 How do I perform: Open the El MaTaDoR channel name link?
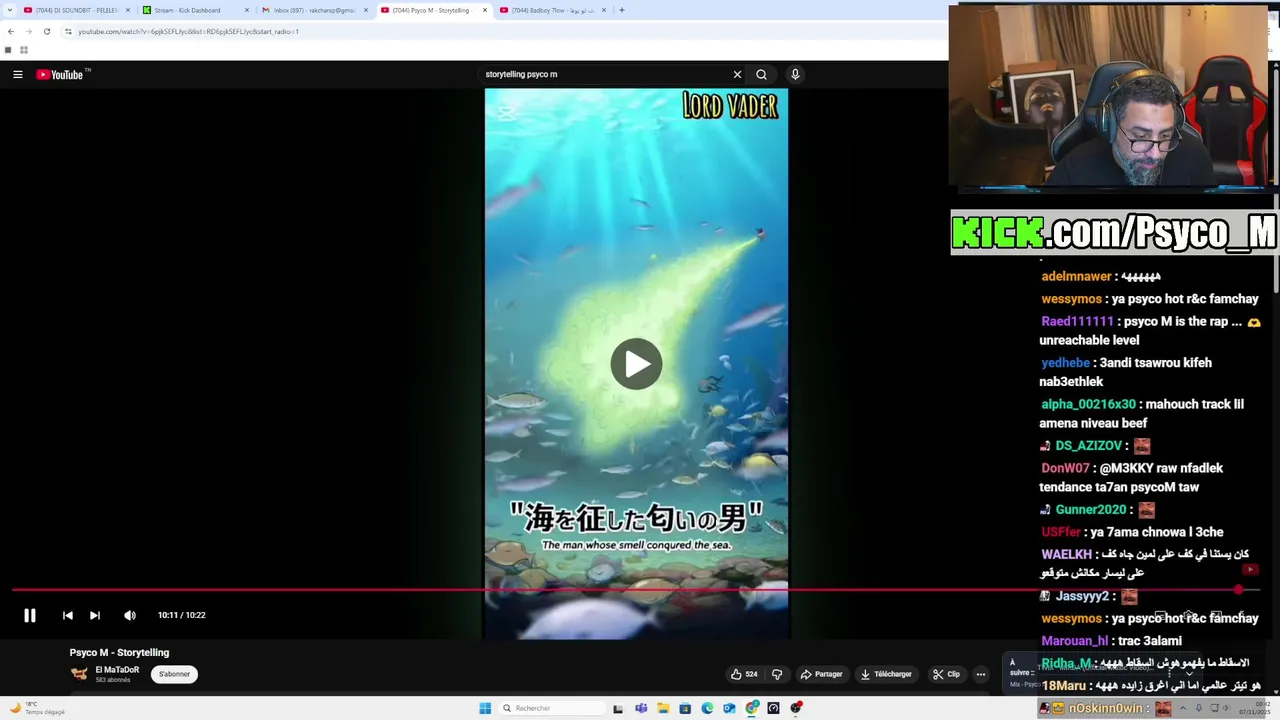(x=117, y=670)
